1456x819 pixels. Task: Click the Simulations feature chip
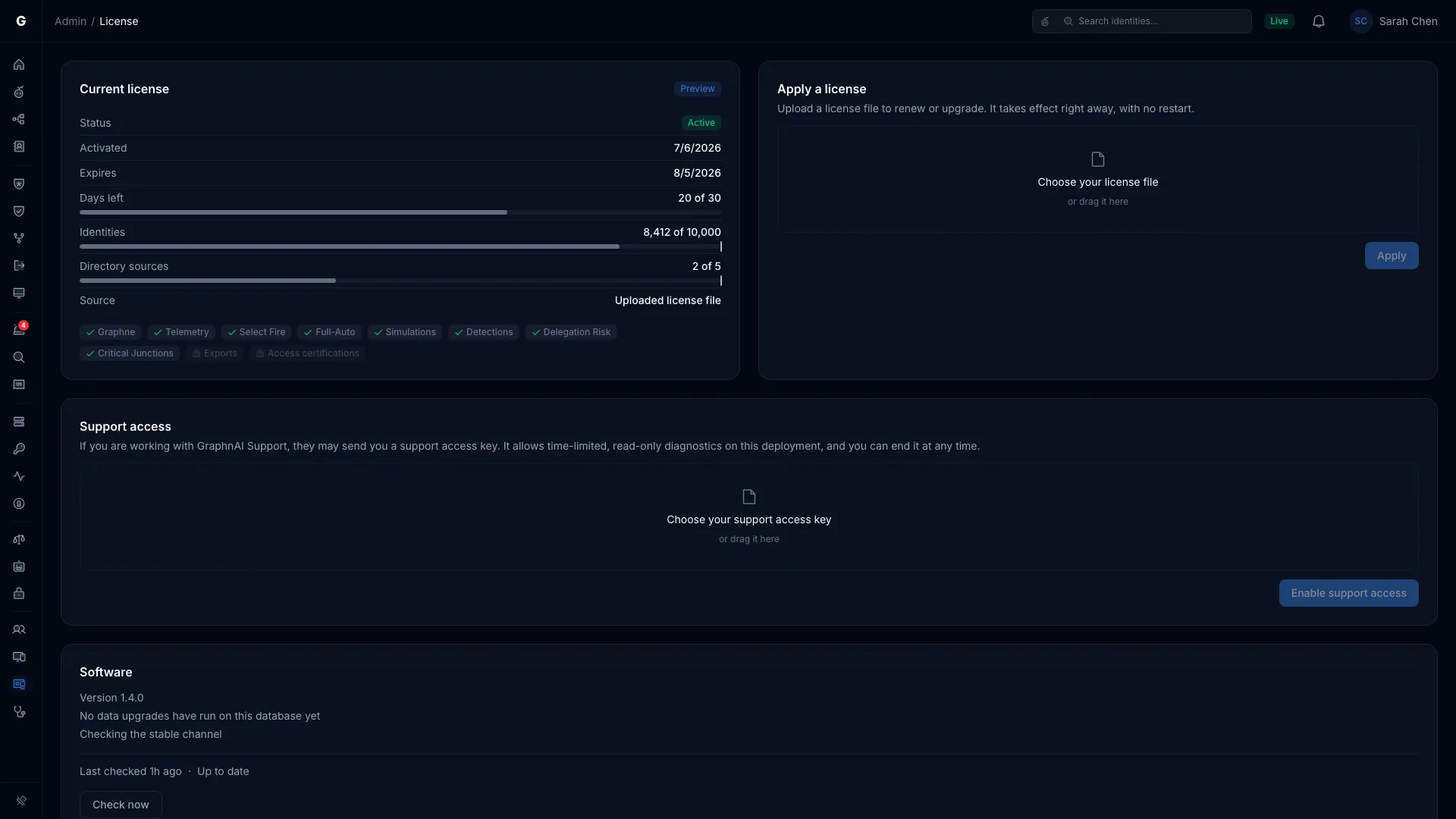tap(405, 332)
